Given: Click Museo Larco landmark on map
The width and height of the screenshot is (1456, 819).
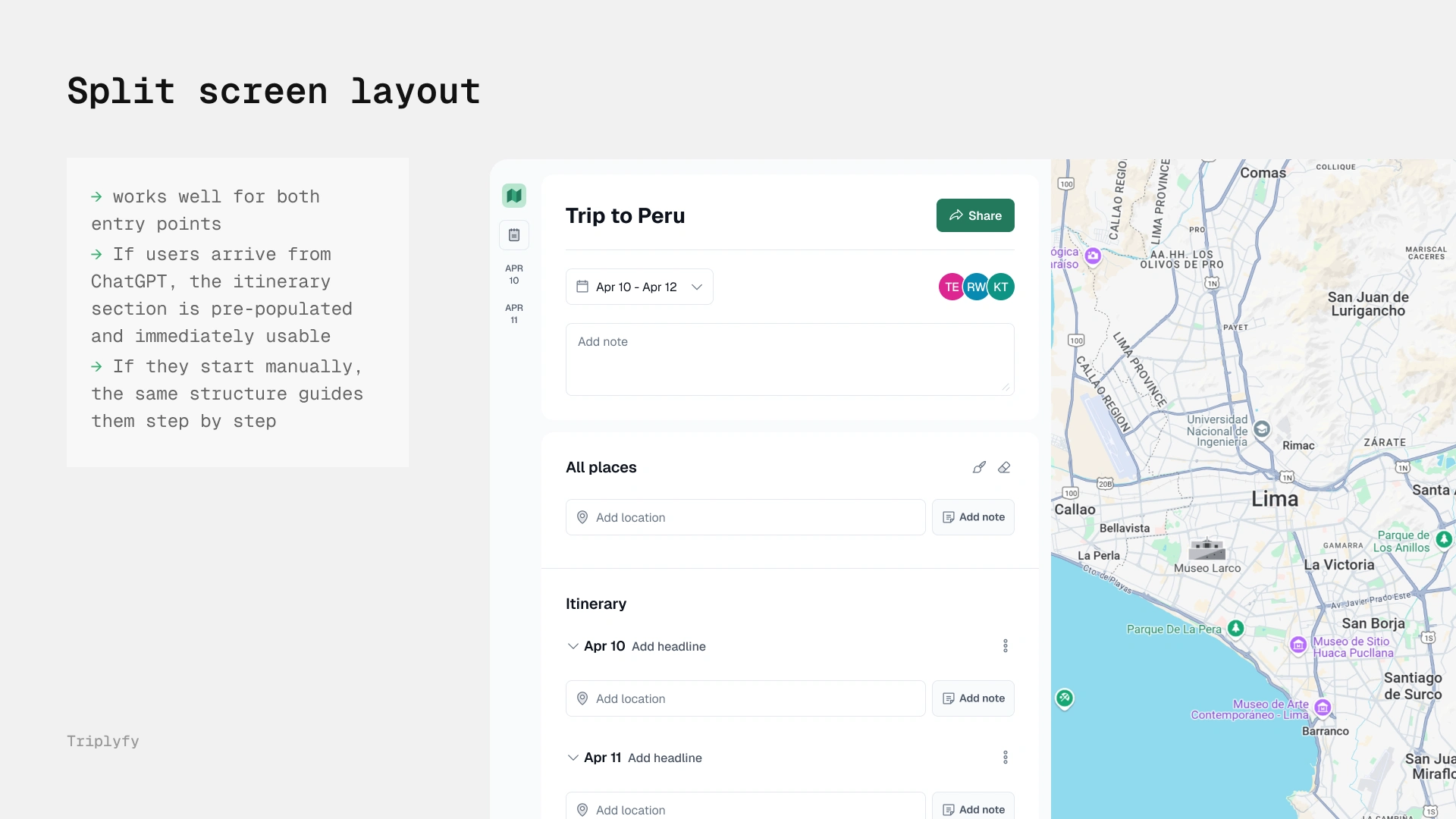Looking at the screenshot, I should pyautogui.click(x=1207, y=549).
